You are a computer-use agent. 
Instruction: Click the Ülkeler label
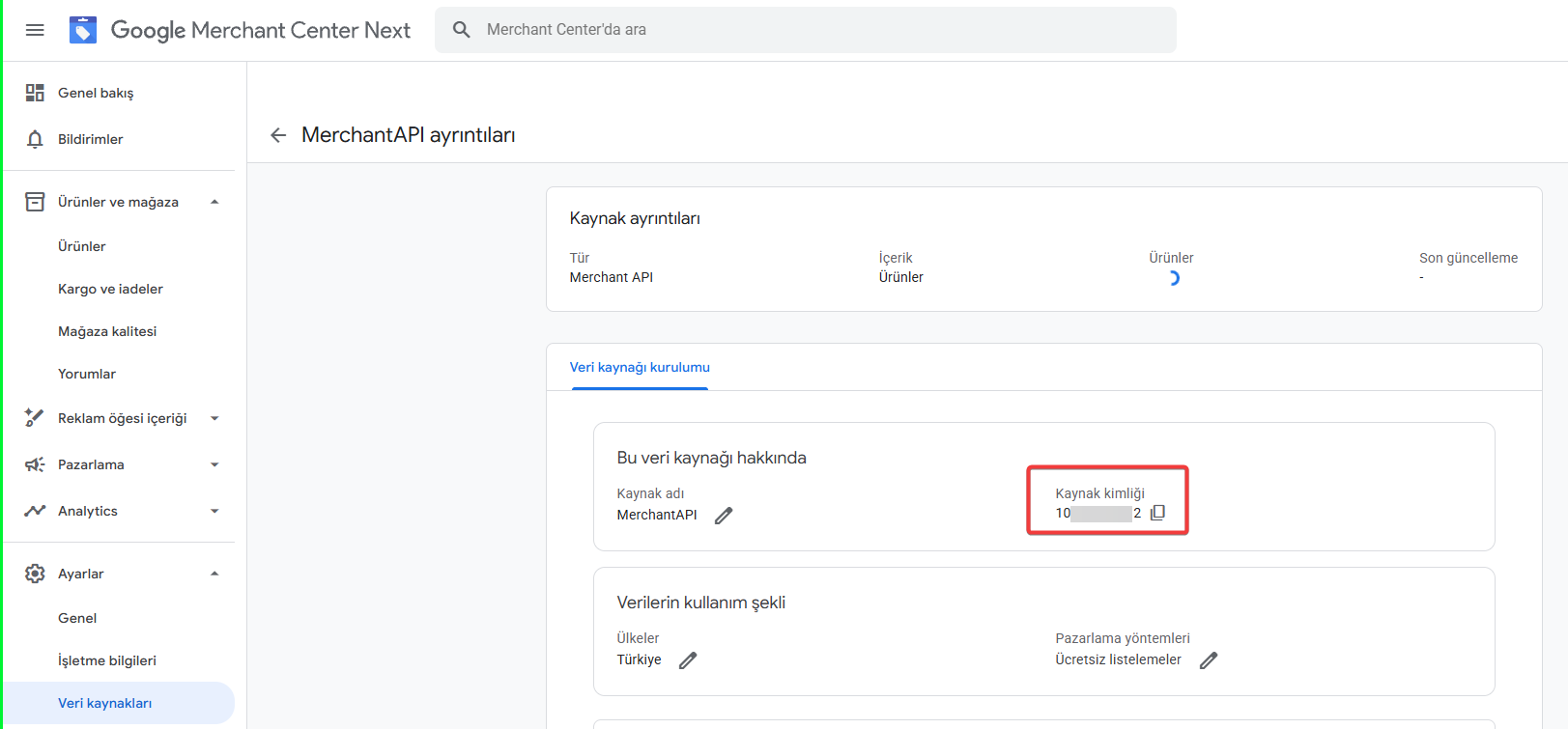pos(639,638)
